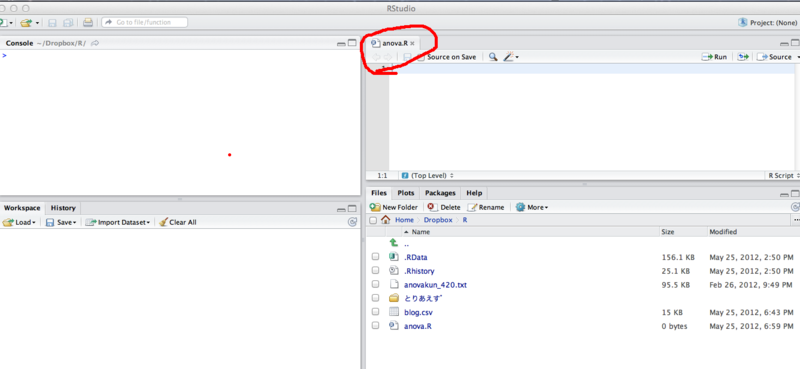Refresh the Files pane listing
This screenshot has height=369, width=800.
795,207
